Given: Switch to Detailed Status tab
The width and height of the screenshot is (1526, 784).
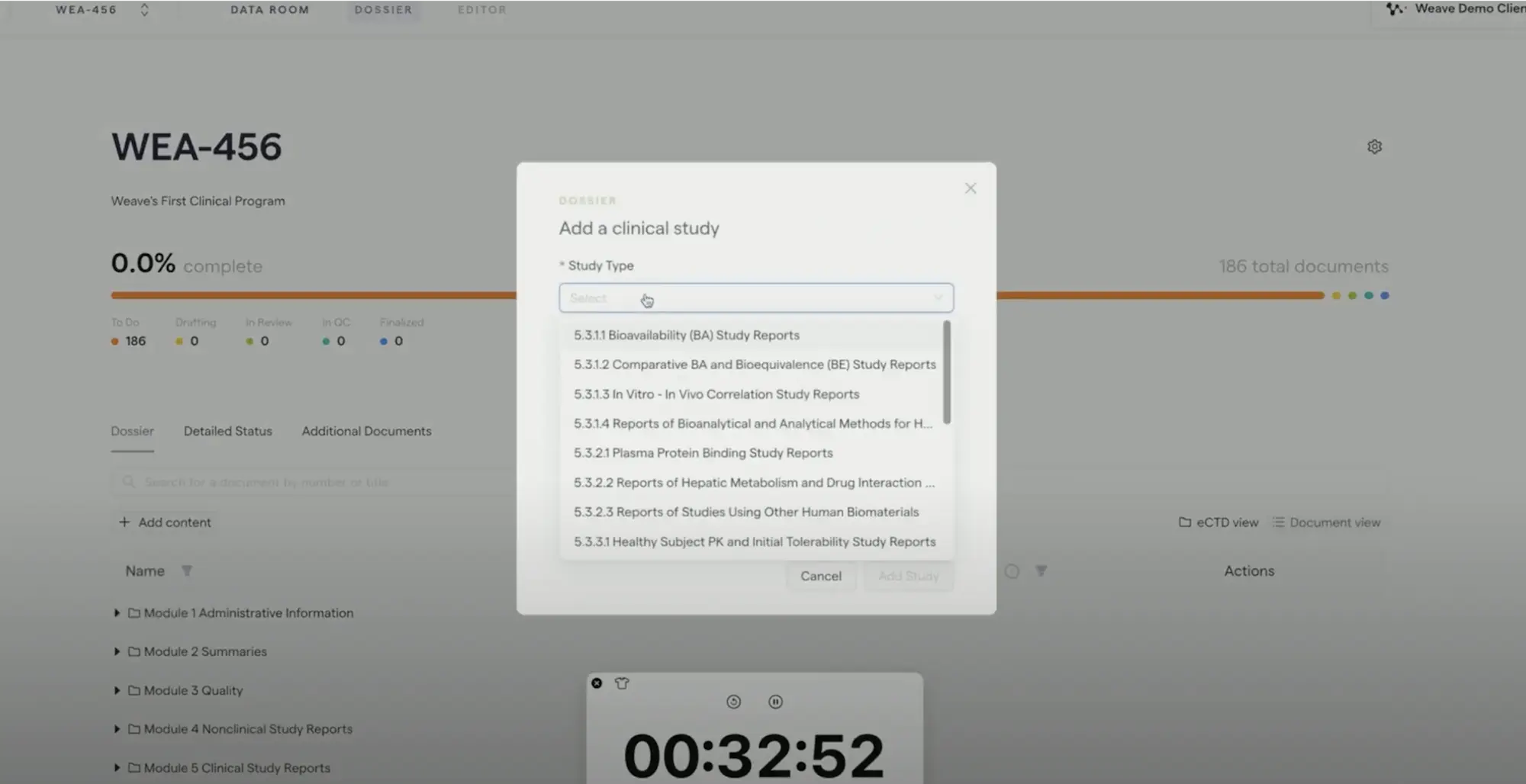Looking at the screenshot, I should [x=227, y=431].
